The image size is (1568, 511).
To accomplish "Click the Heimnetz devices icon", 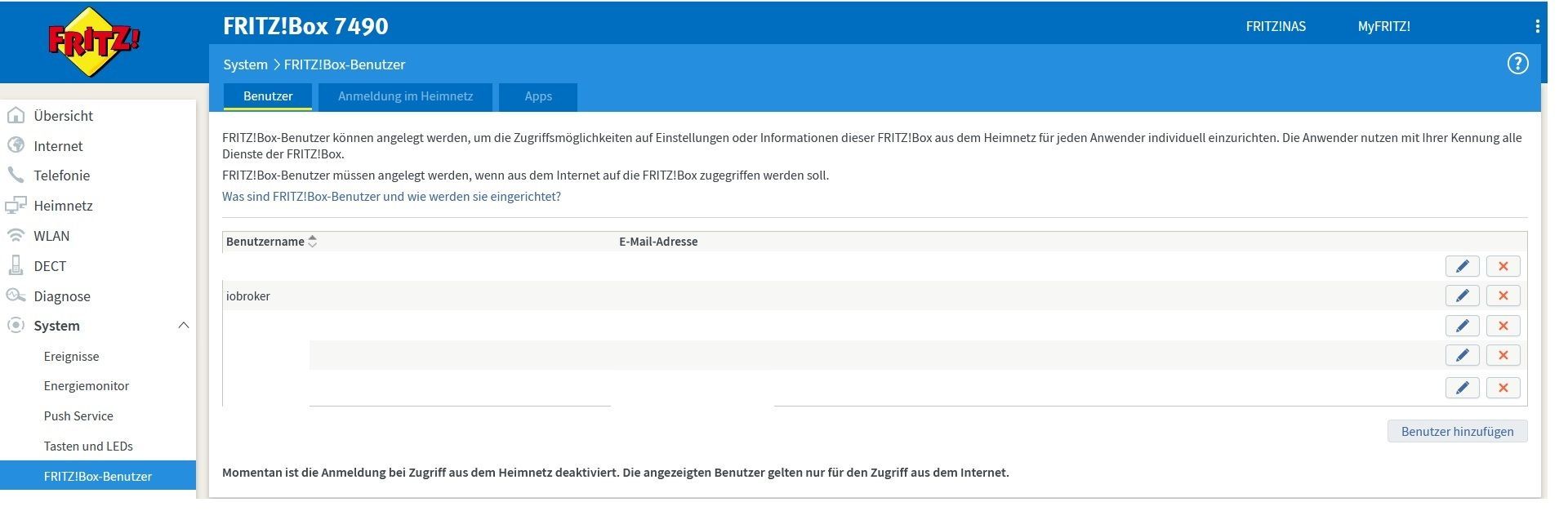I will click(x=16, y=205).
